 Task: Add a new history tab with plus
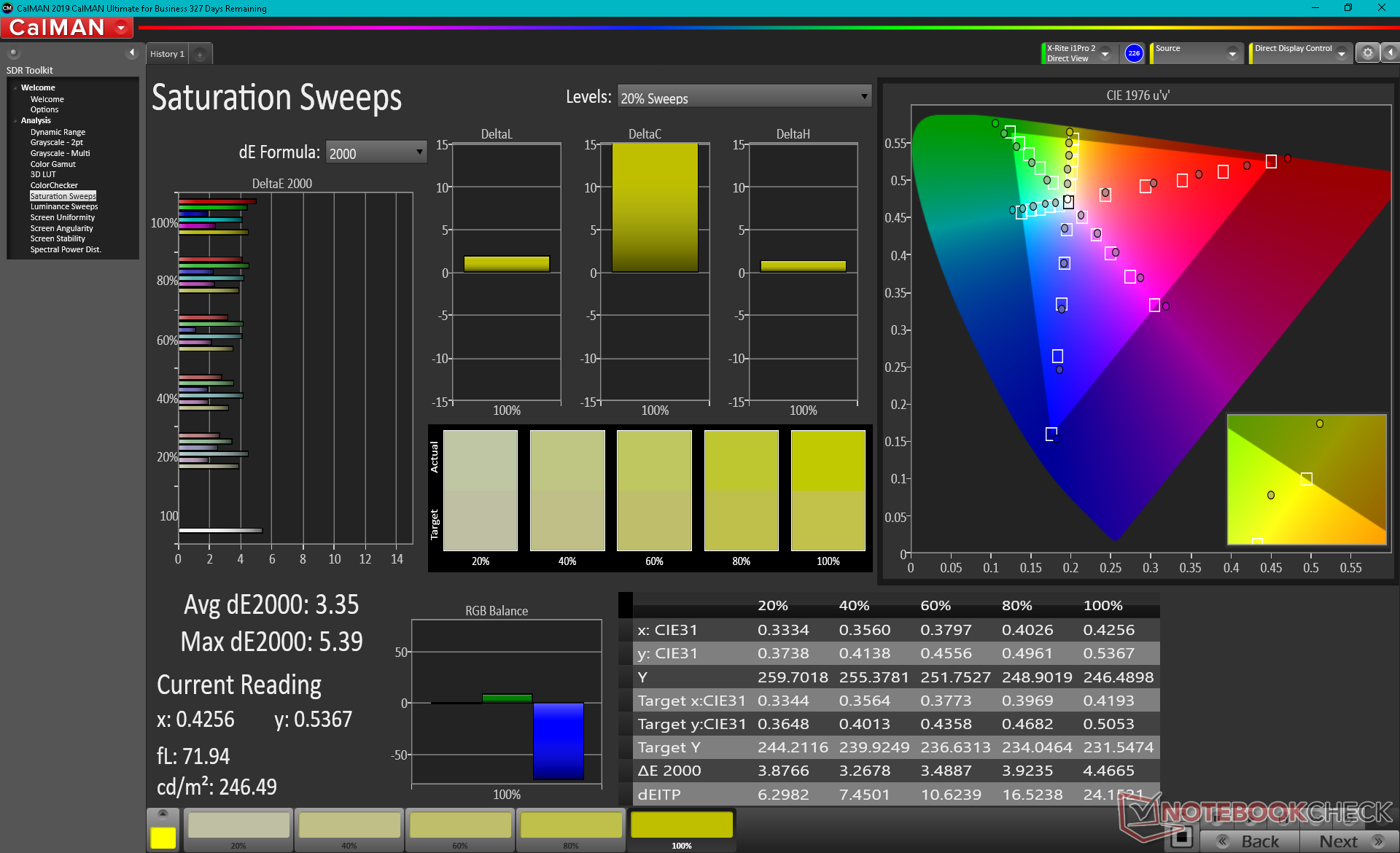click(200, 54)
